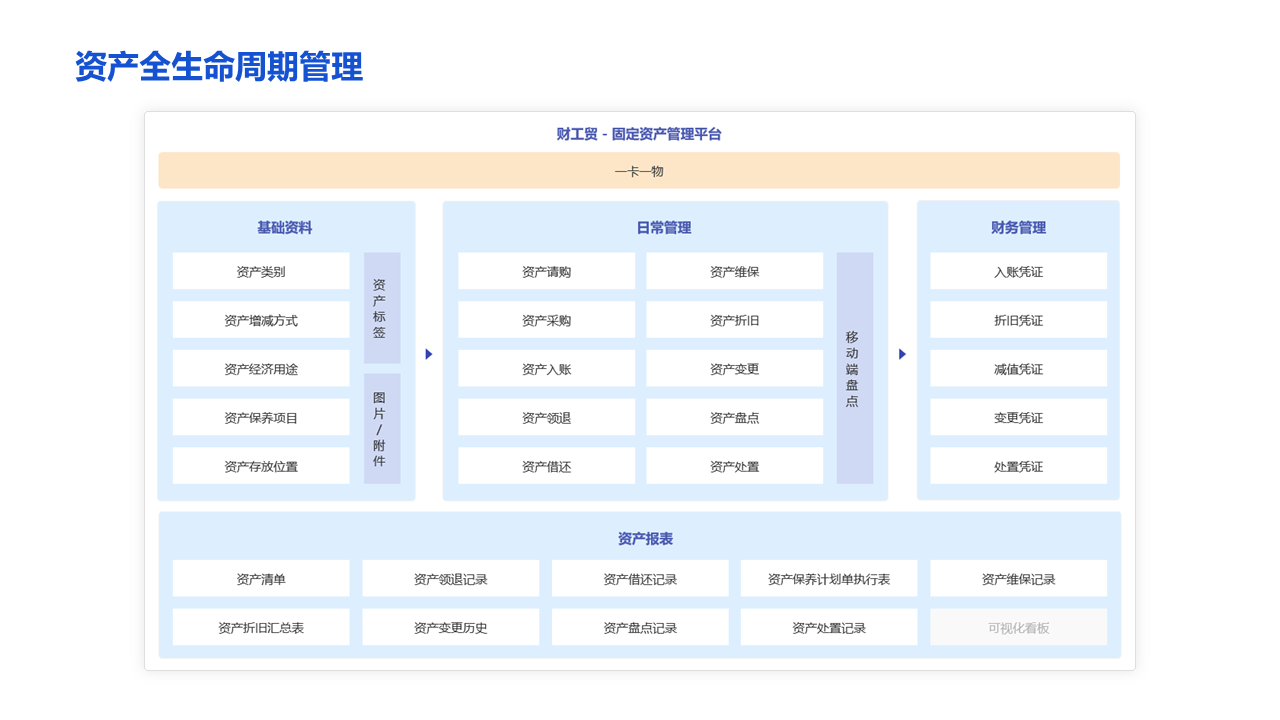
Task: Select the 一卡一物 orange banner
Action: [639, 171]
